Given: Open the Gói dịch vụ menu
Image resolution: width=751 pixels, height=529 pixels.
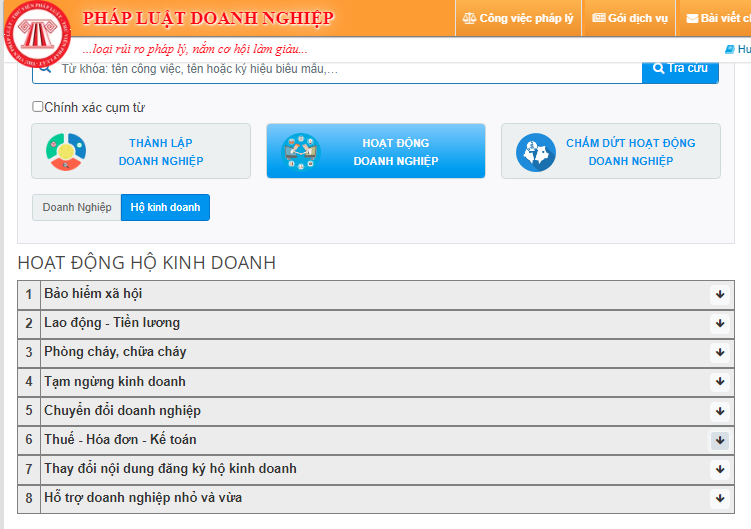Looking at the screenshot, I should (x=629, y=18).
